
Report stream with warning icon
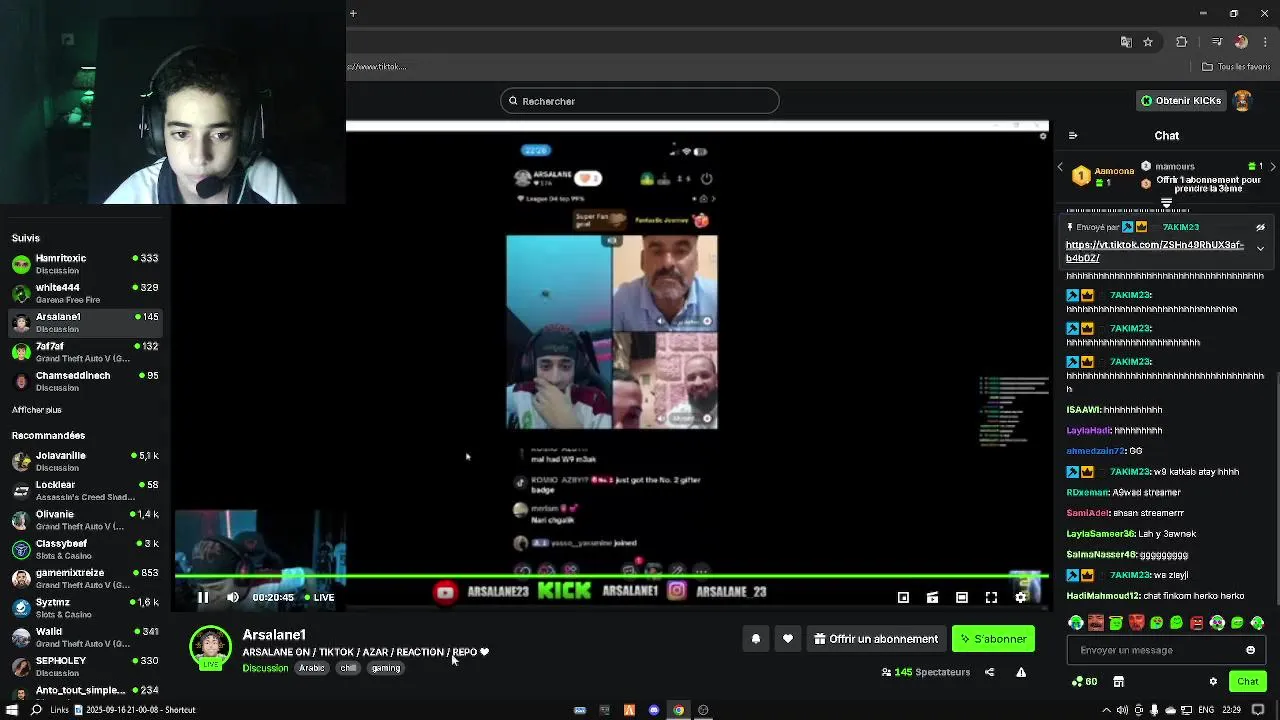pyautogui.click(x=1021, y=672)
